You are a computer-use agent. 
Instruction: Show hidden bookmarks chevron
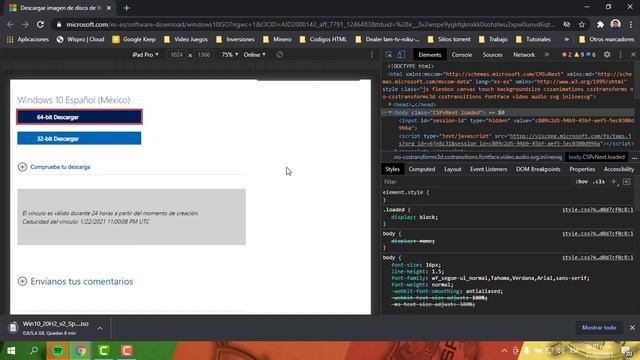(567, 40)
